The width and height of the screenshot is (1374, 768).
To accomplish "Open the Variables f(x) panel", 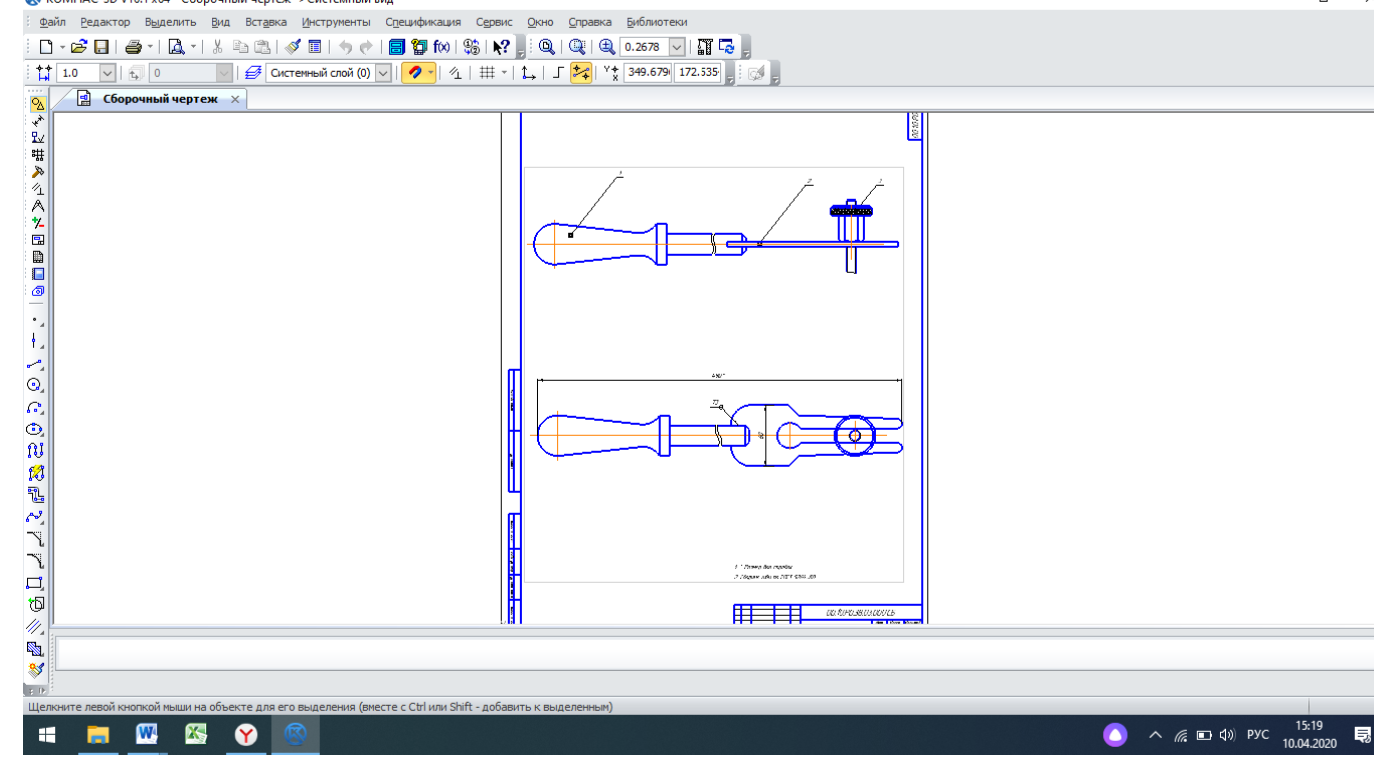I will [x=442, y=47].
